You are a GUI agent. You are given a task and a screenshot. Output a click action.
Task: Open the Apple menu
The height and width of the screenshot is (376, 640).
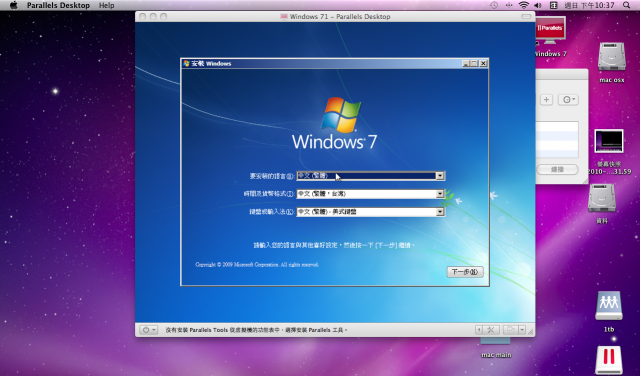tap(13, 5)
